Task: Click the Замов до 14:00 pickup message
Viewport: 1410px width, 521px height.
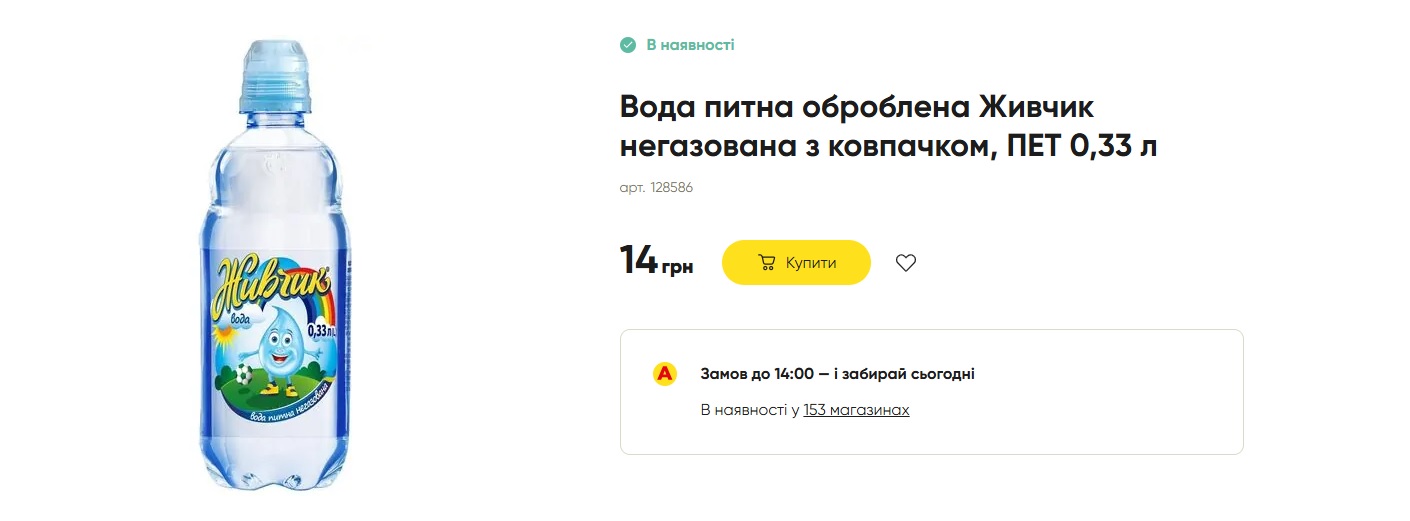Action: [837, 374]
